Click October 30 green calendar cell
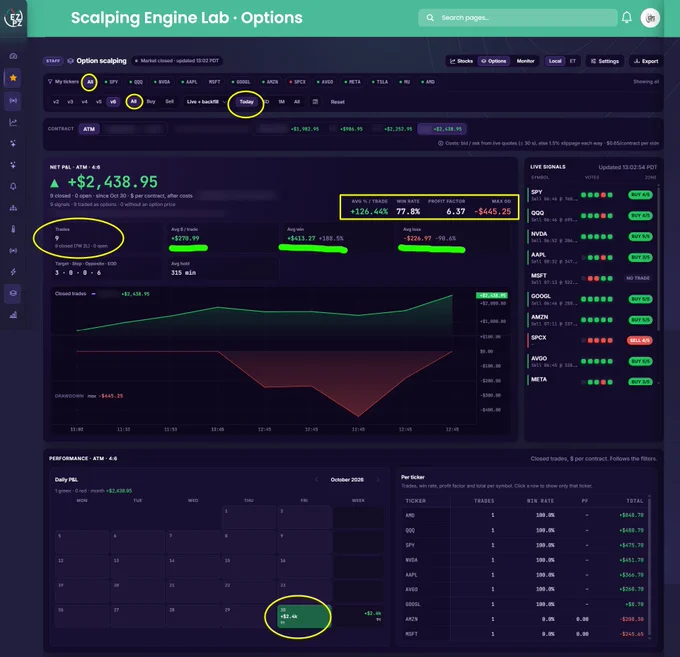Screen dimensions: 680x657 pos(304,616)
